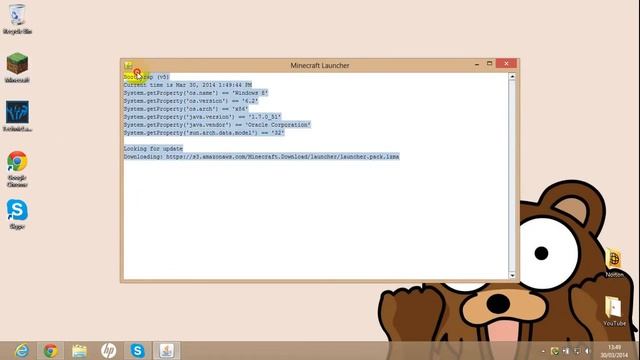
Task: Open the Recycle Bin desktop icon
Action: pos(17,19)
